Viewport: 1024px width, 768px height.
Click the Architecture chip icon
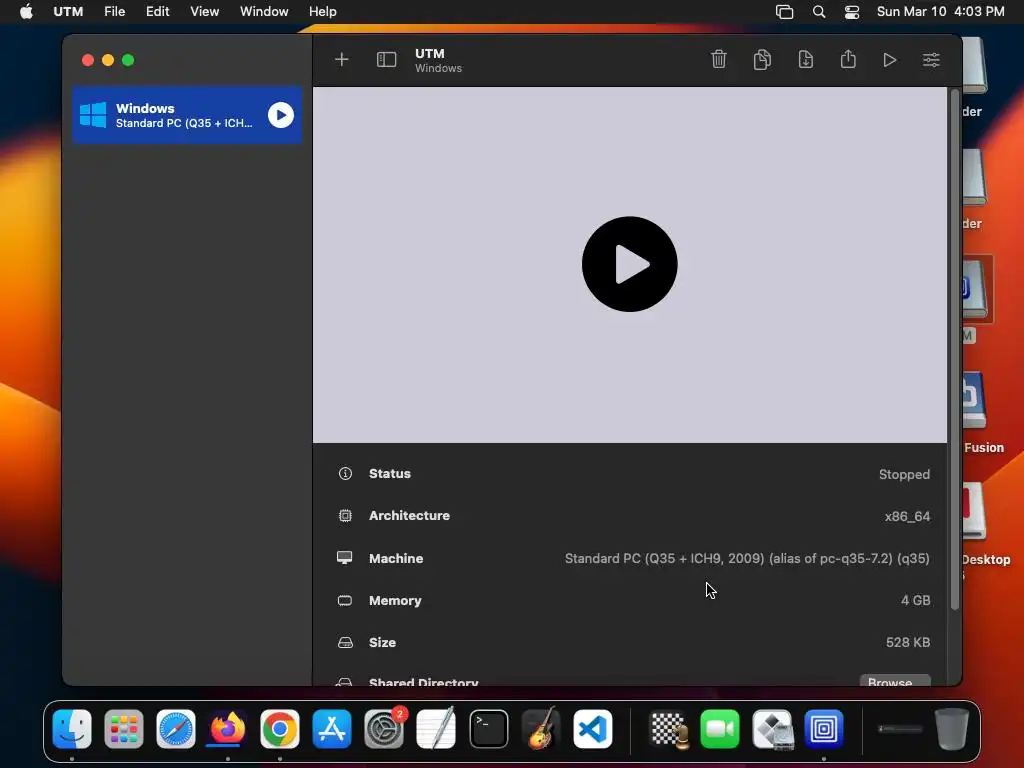[345, 516]
